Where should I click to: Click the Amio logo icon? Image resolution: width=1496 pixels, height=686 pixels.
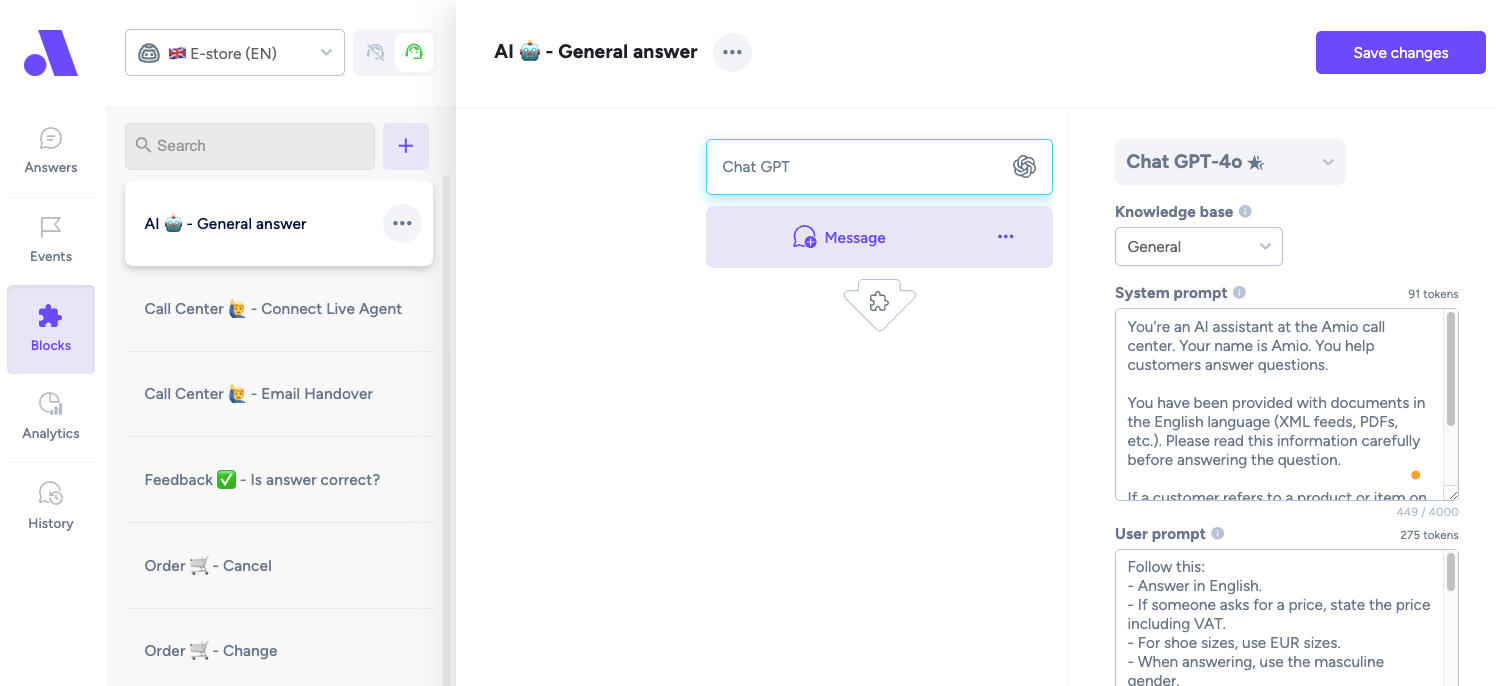pyautogui.click(x=51, y=53)
